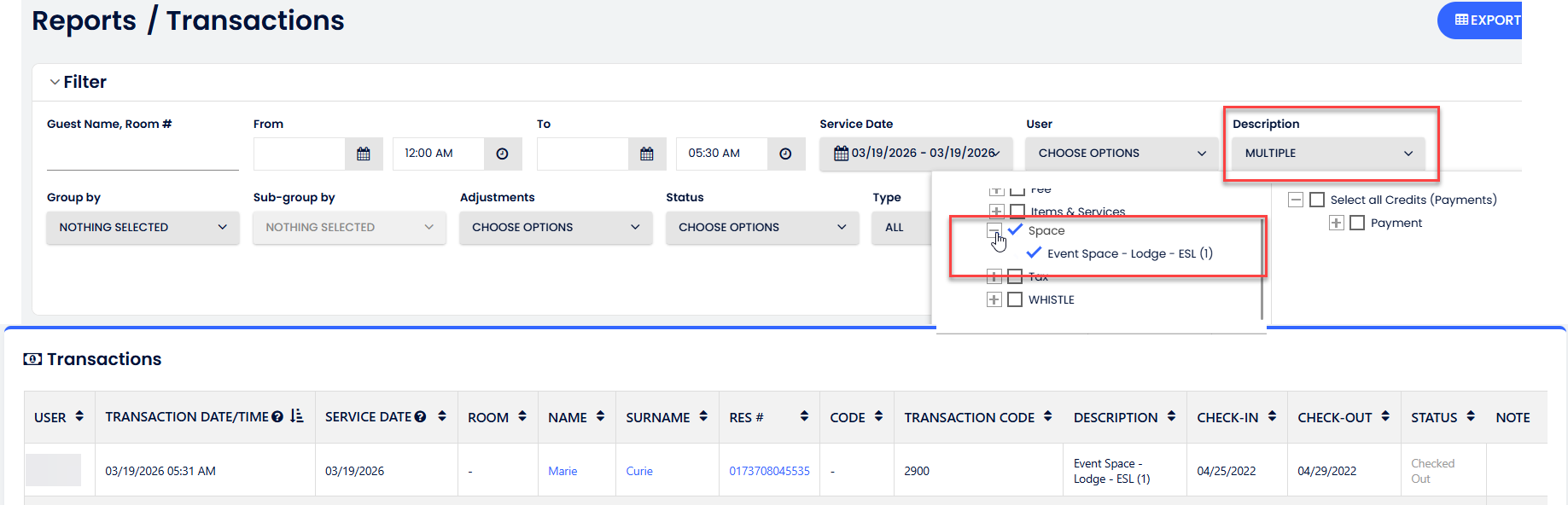The image size is (1568, 505).
Task: Open reservation 0173708045535 link
Action: coord(769,471)
